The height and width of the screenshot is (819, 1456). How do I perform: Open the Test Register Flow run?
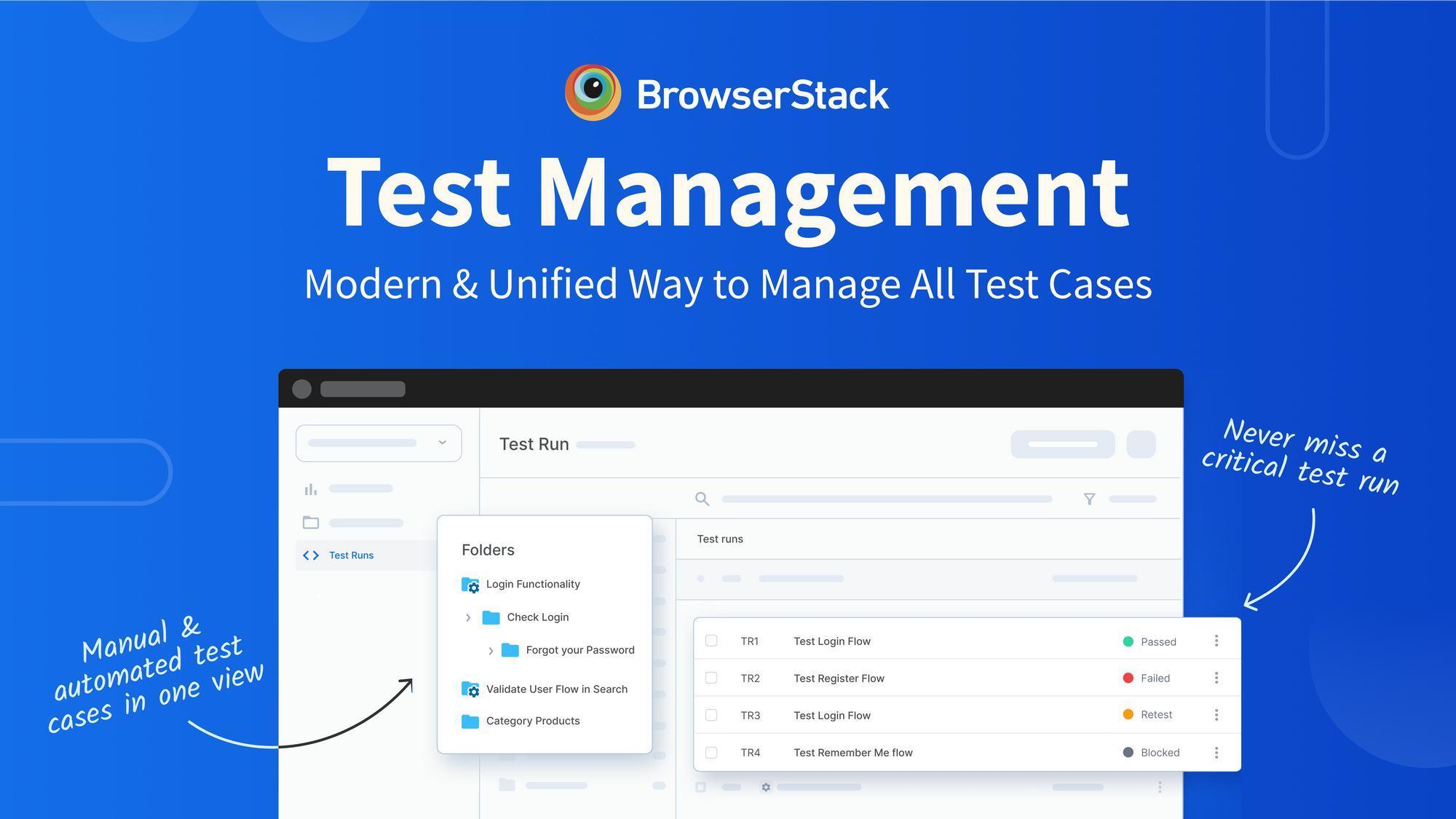point(839,678)
